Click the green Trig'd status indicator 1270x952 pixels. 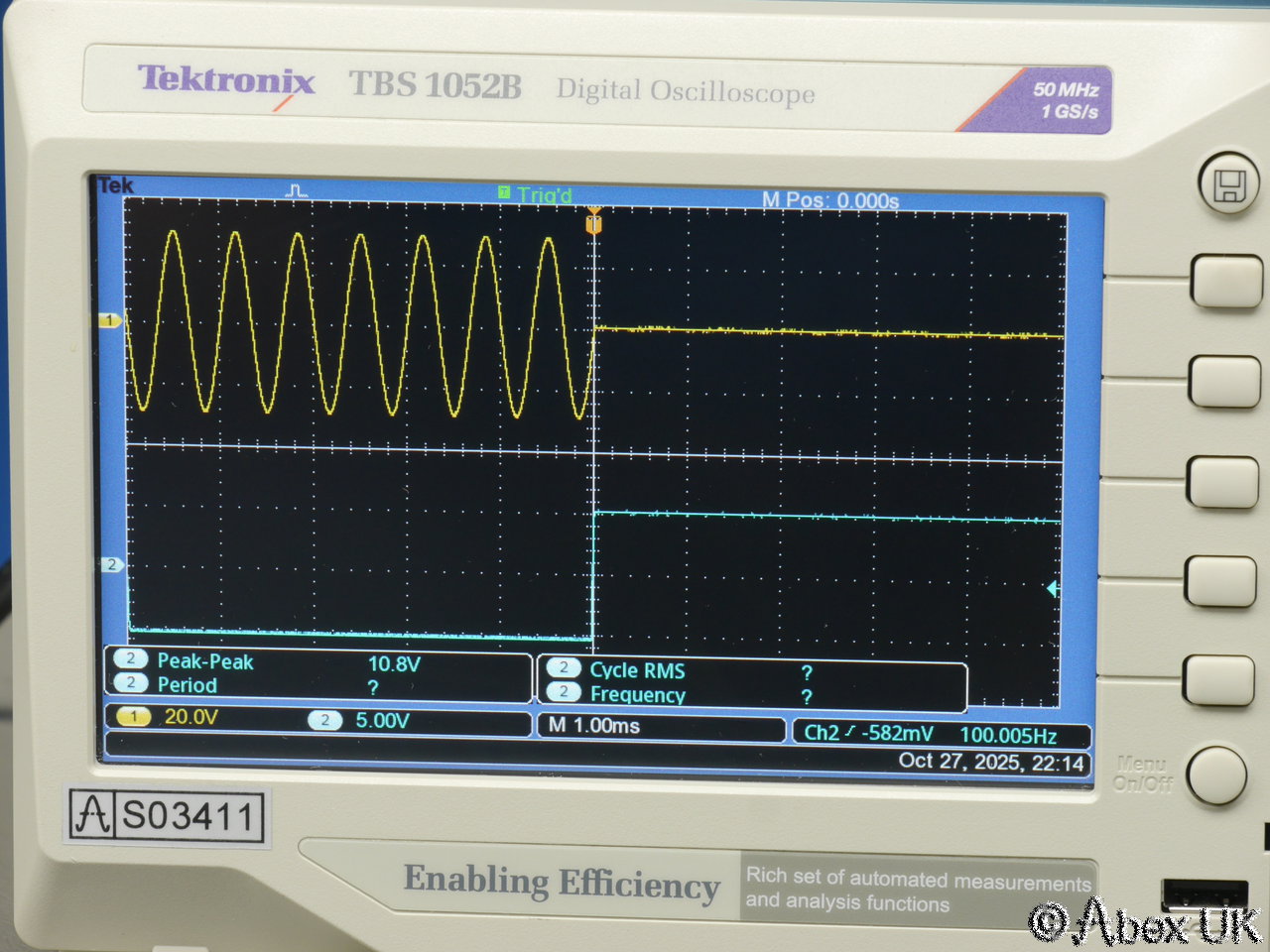tap(536, 195)
